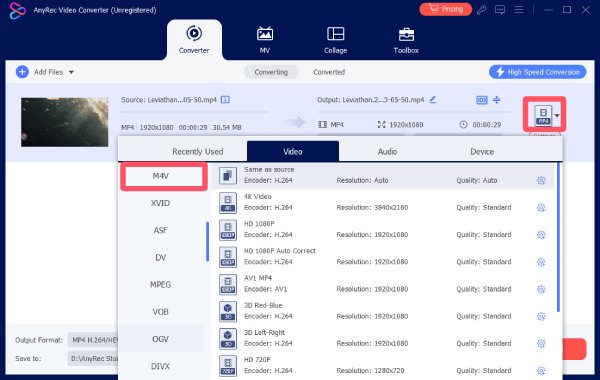The image size is (600, 380).
Task: Open the Output Format combo box
Action: [x=93, y=340]
